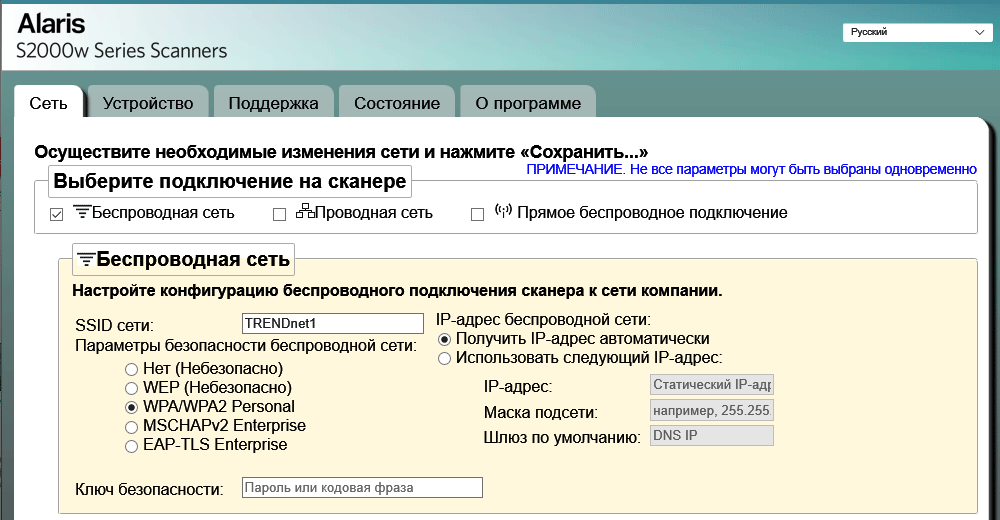Uncheck the Беспроводная сеть checkbox

click(x=57, y=214)
